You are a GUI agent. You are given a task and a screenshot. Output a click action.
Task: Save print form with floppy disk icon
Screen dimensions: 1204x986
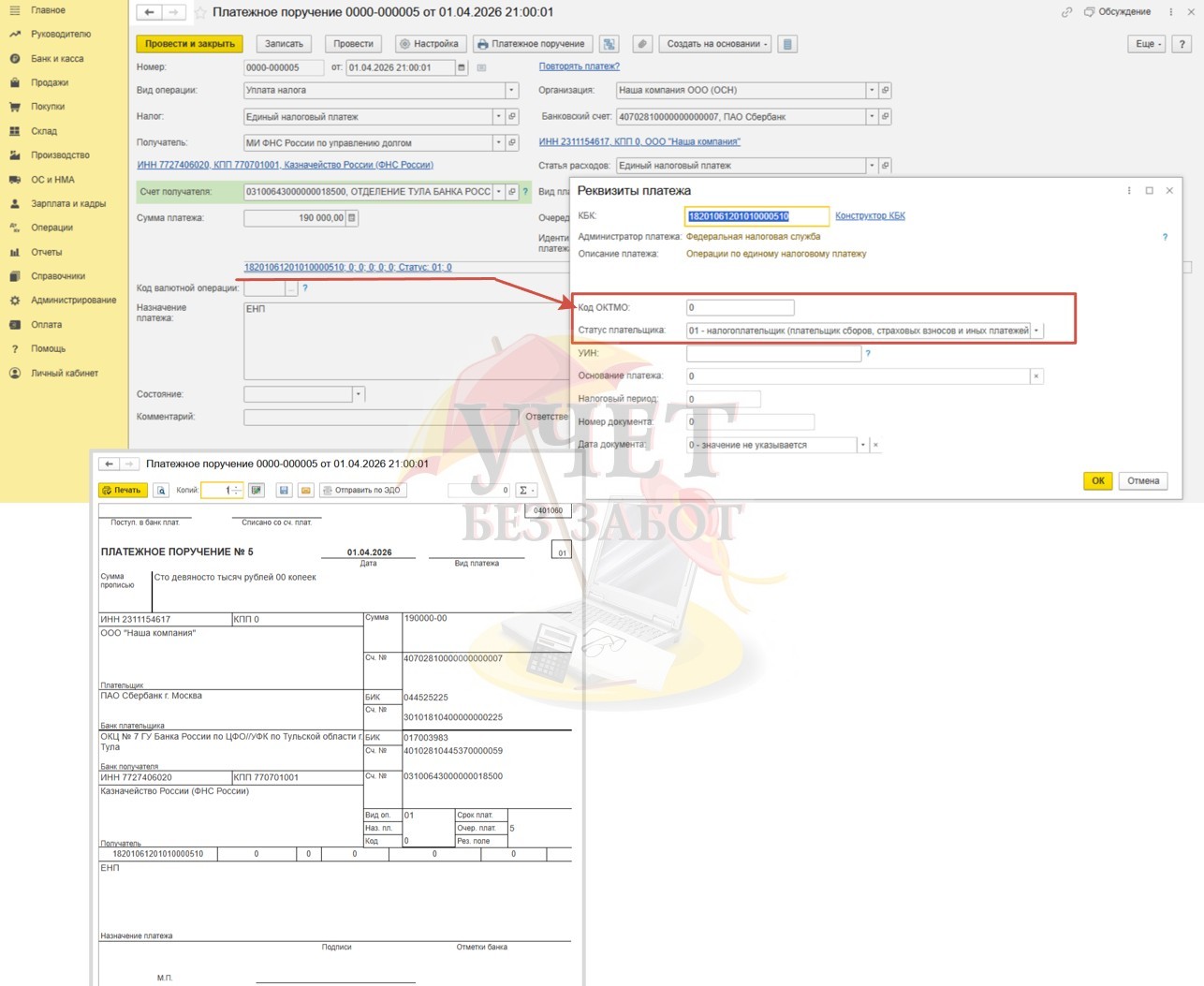click(x=284, y=491)
